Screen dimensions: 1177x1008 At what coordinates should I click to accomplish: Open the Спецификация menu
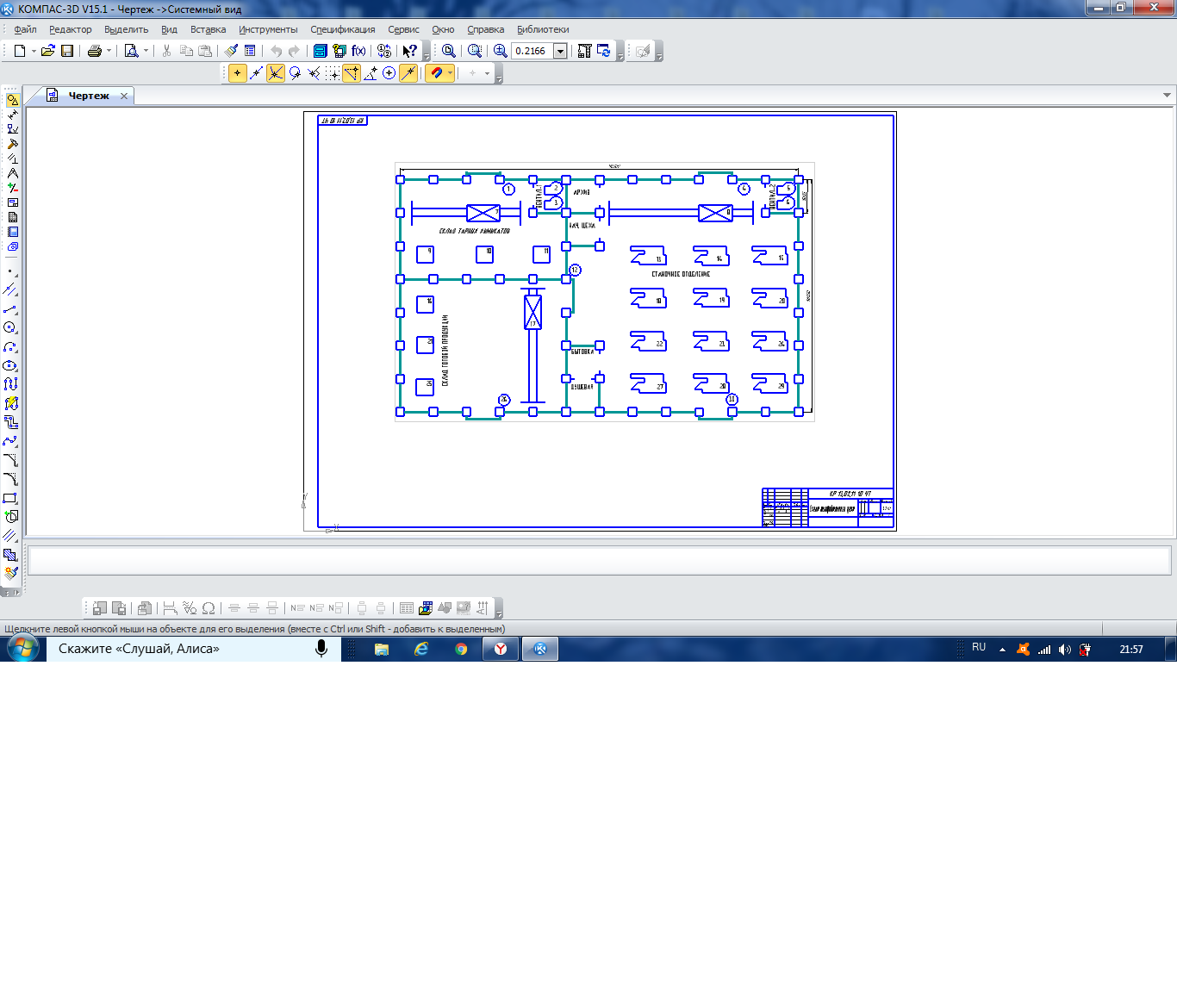coord(342,29)
